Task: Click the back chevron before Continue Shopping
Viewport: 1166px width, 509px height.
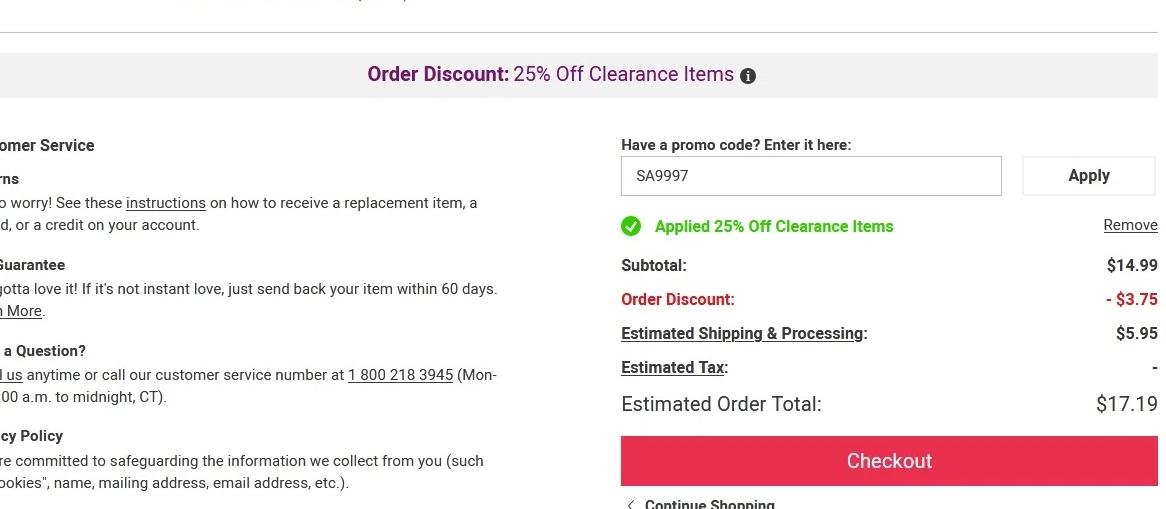Action: [630, 504]
